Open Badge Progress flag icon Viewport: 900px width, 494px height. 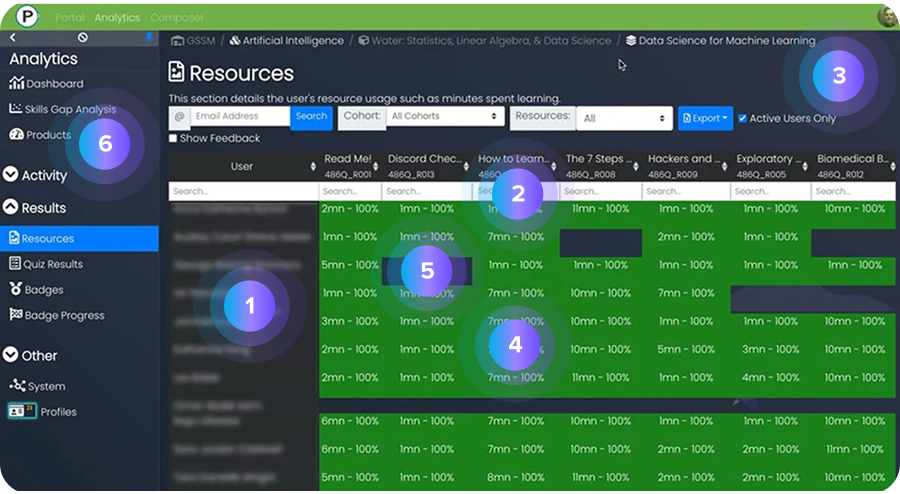(16, 315)
